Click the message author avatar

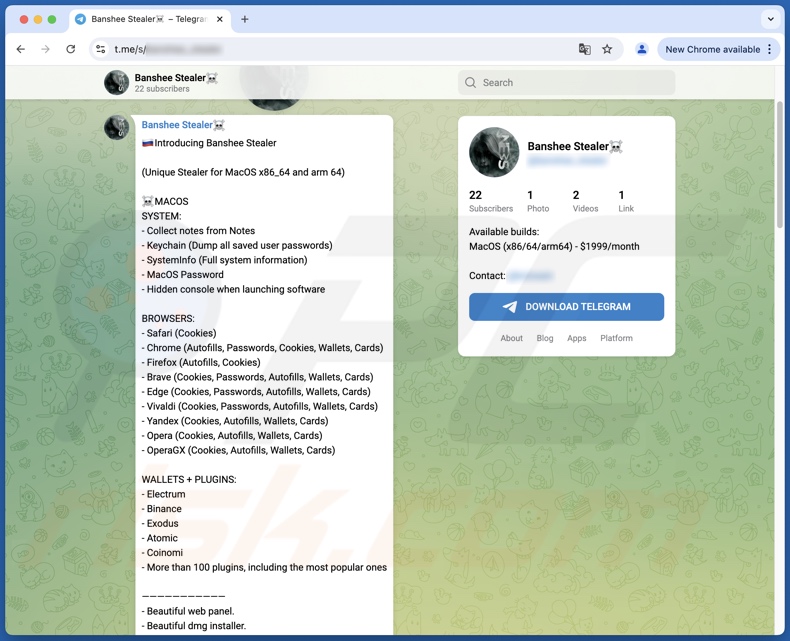tap(116, 127)
